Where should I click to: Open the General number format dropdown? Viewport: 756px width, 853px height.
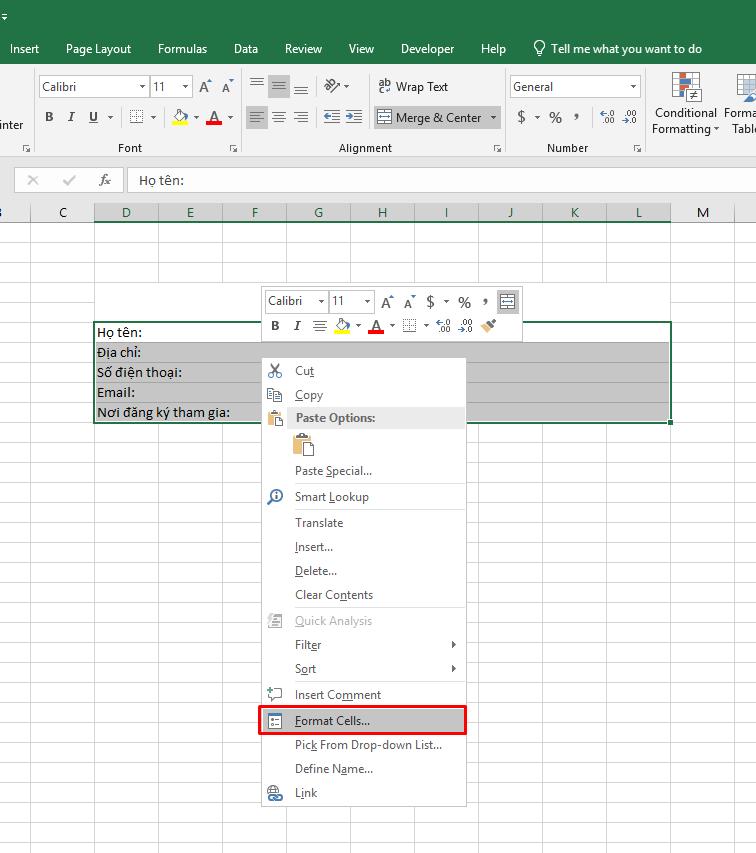click(x=633, y=86)
